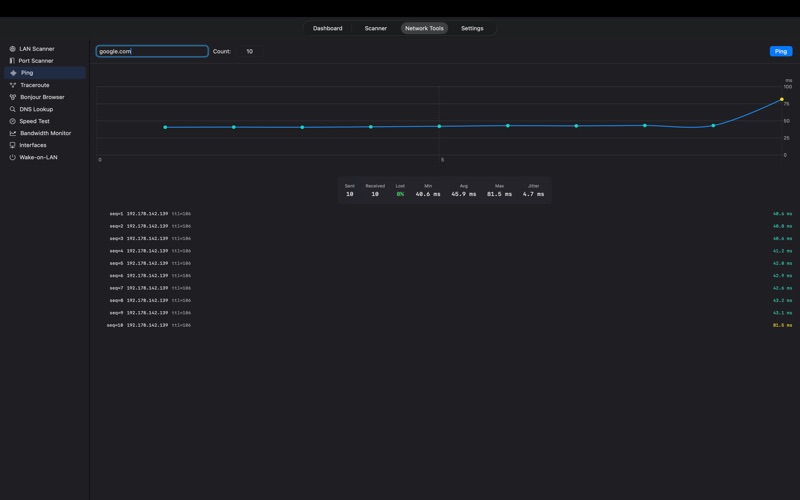Viewport: 800px width, 500px height.
Task: Select the LAN Scanner label
Action: tap(37, 49)
